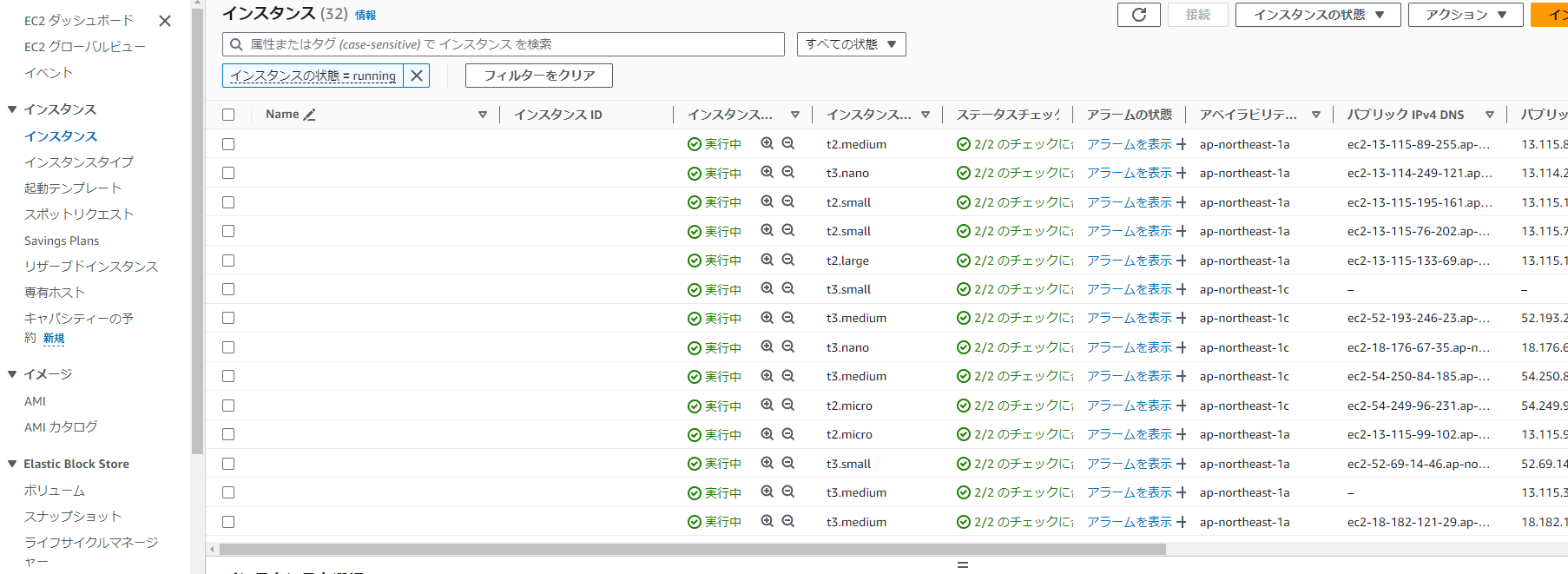
Task: Click zoom-in icon on t2.large row
Action: pos(767,260)
